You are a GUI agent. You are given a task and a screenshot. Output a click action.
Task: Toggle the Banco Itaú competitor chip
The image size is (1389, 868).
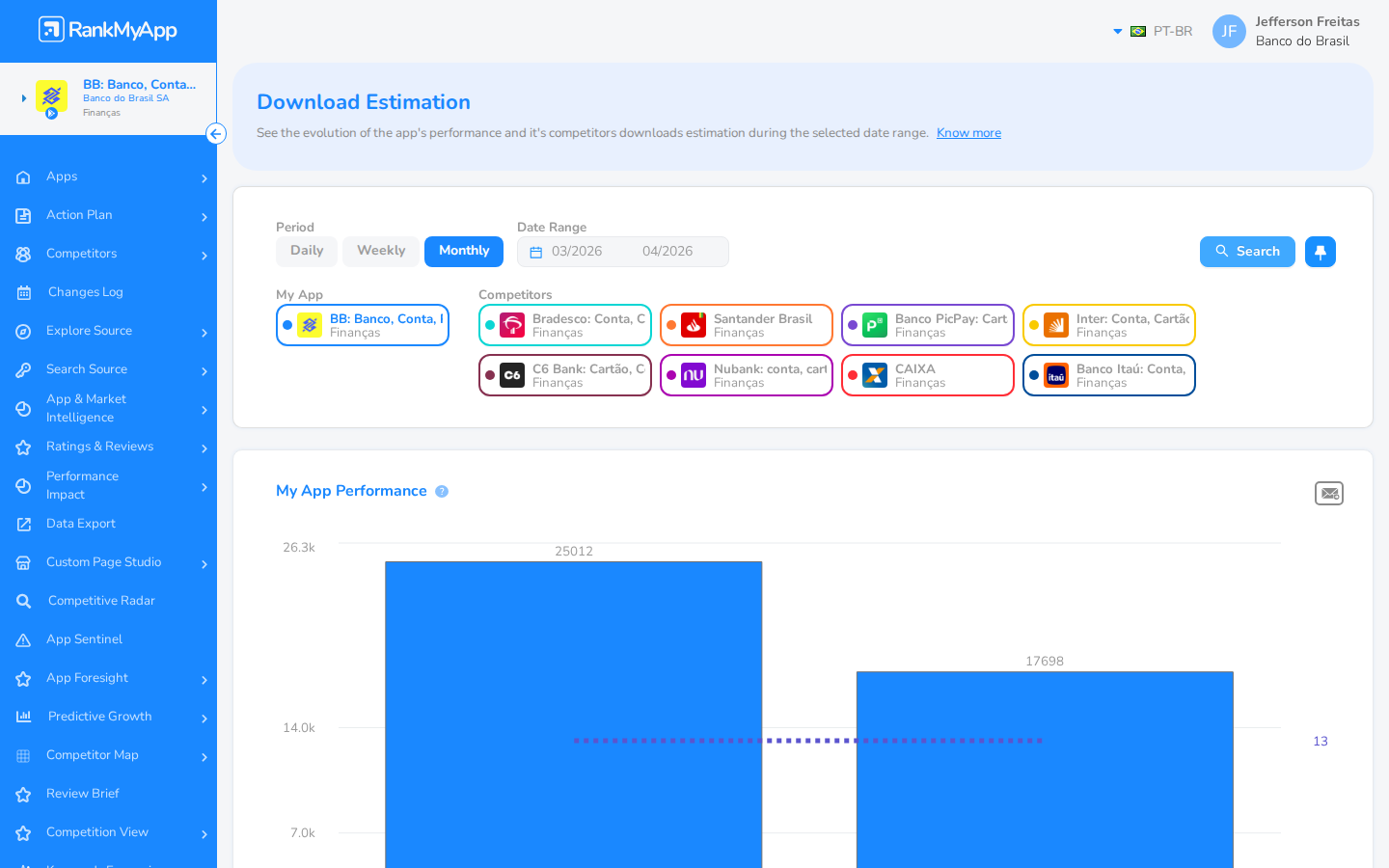point(1109,375)
